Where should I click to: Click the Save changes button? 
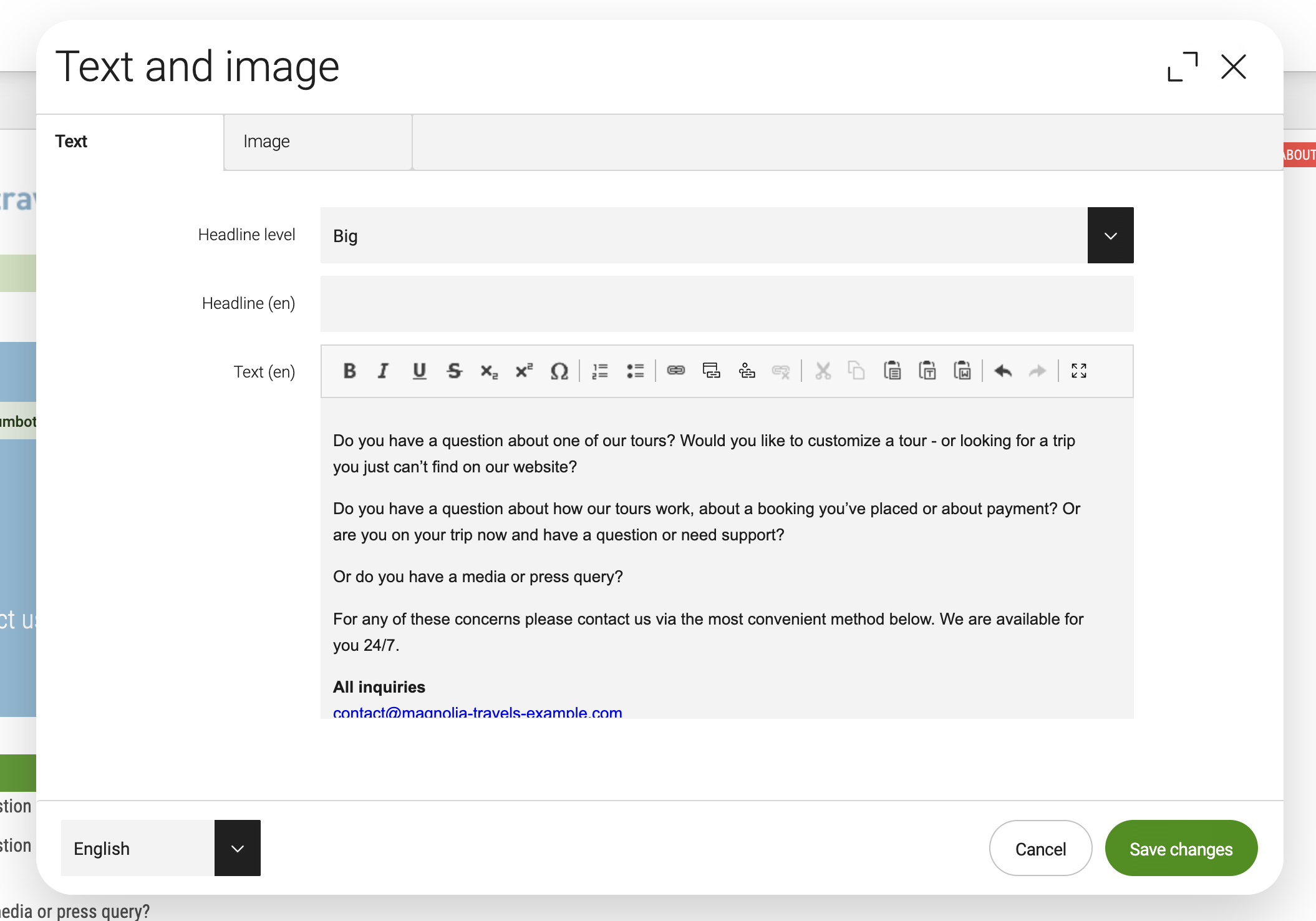click(1180, 848)
